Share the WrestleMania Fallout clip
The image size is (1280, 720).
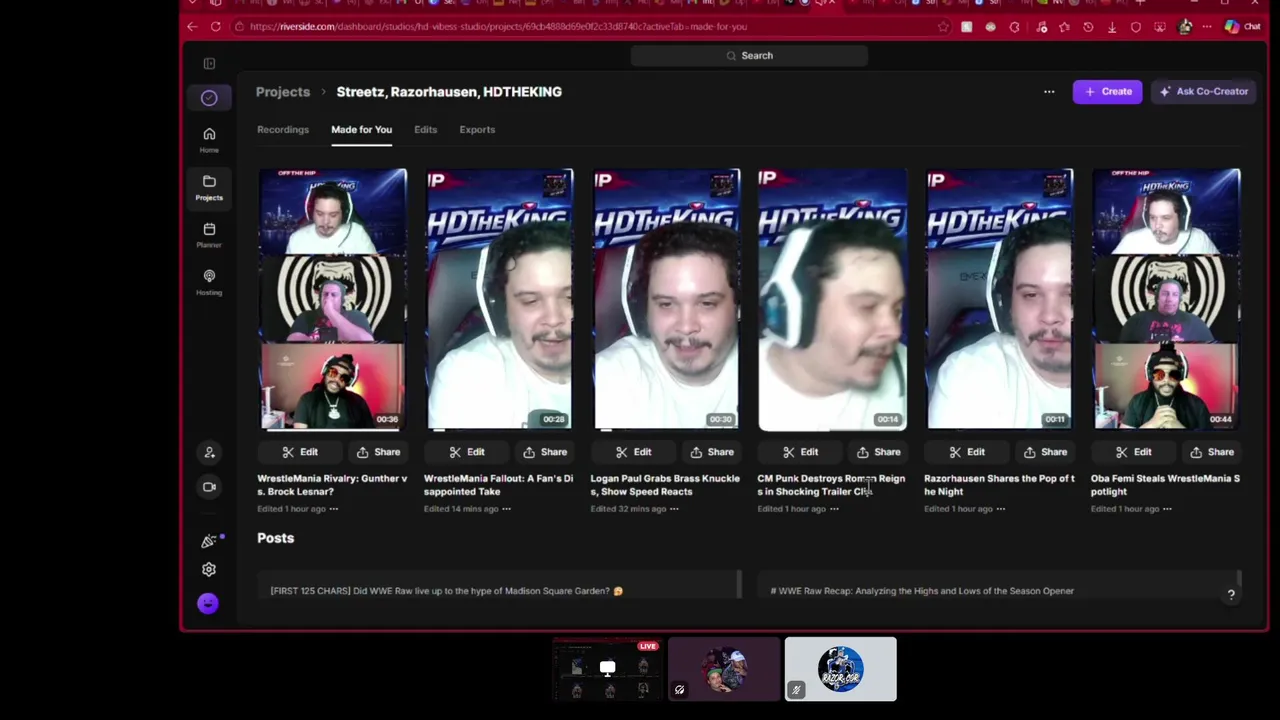coord(545,452)
